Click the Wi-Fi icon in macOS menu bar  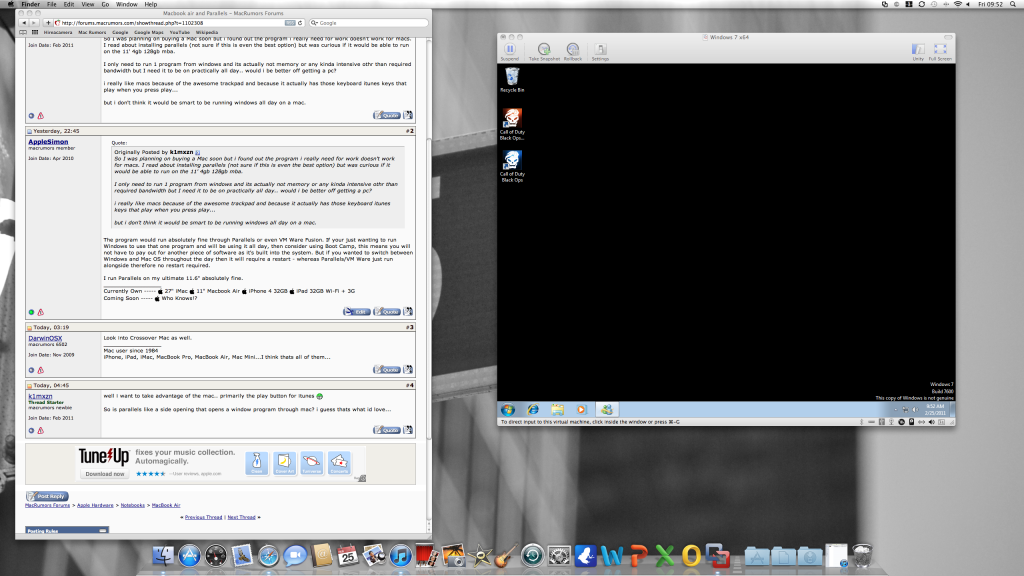pyautogui.click(x=957, y=4)
